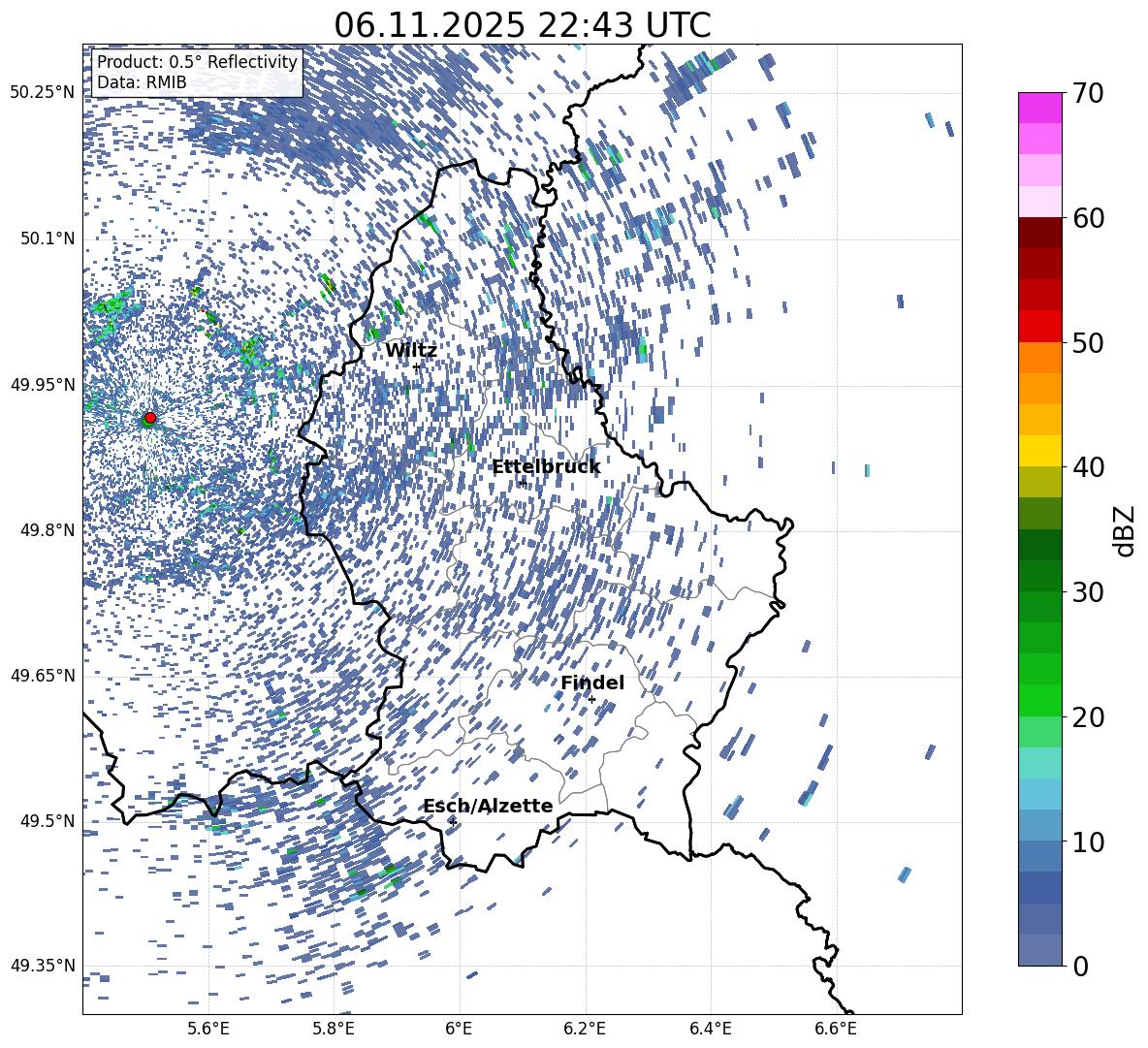1148x1048 pixels.
Task: Click the 0 dBZ colorbar tick label
Action: point(1079,966)
